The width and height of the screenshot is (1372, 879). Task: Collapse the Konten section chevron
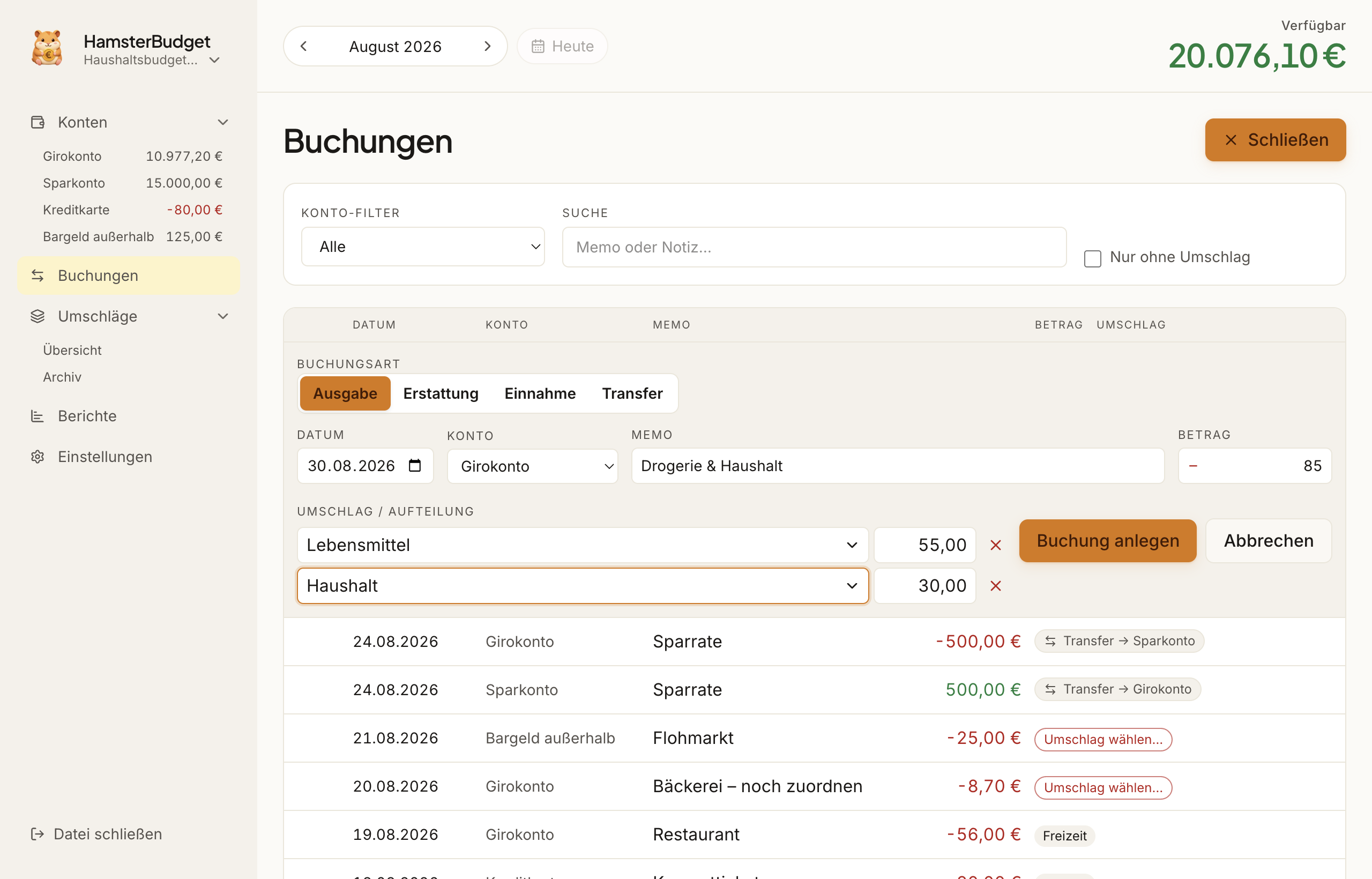coord(223,122)
